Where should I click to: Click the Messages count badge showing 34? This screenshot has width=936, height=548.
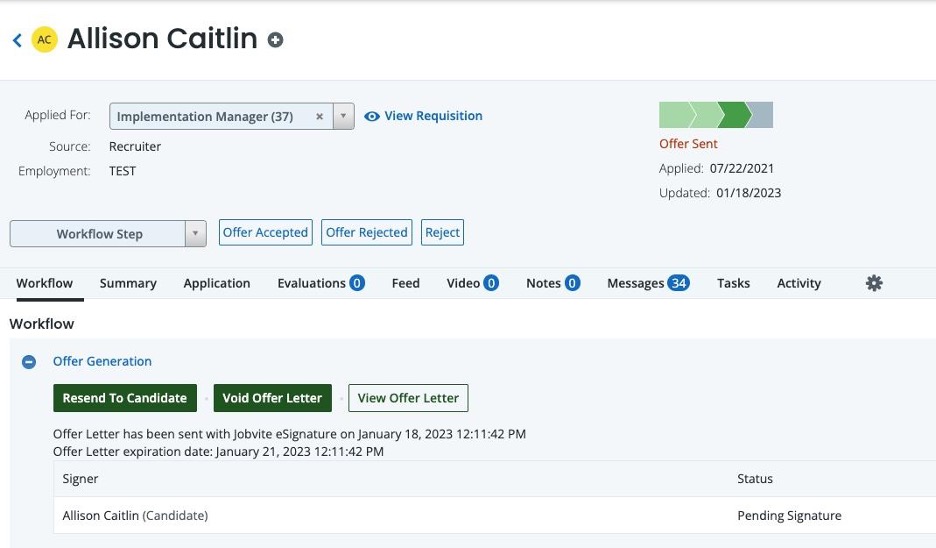pyautogui.click(x=678, y=283)
